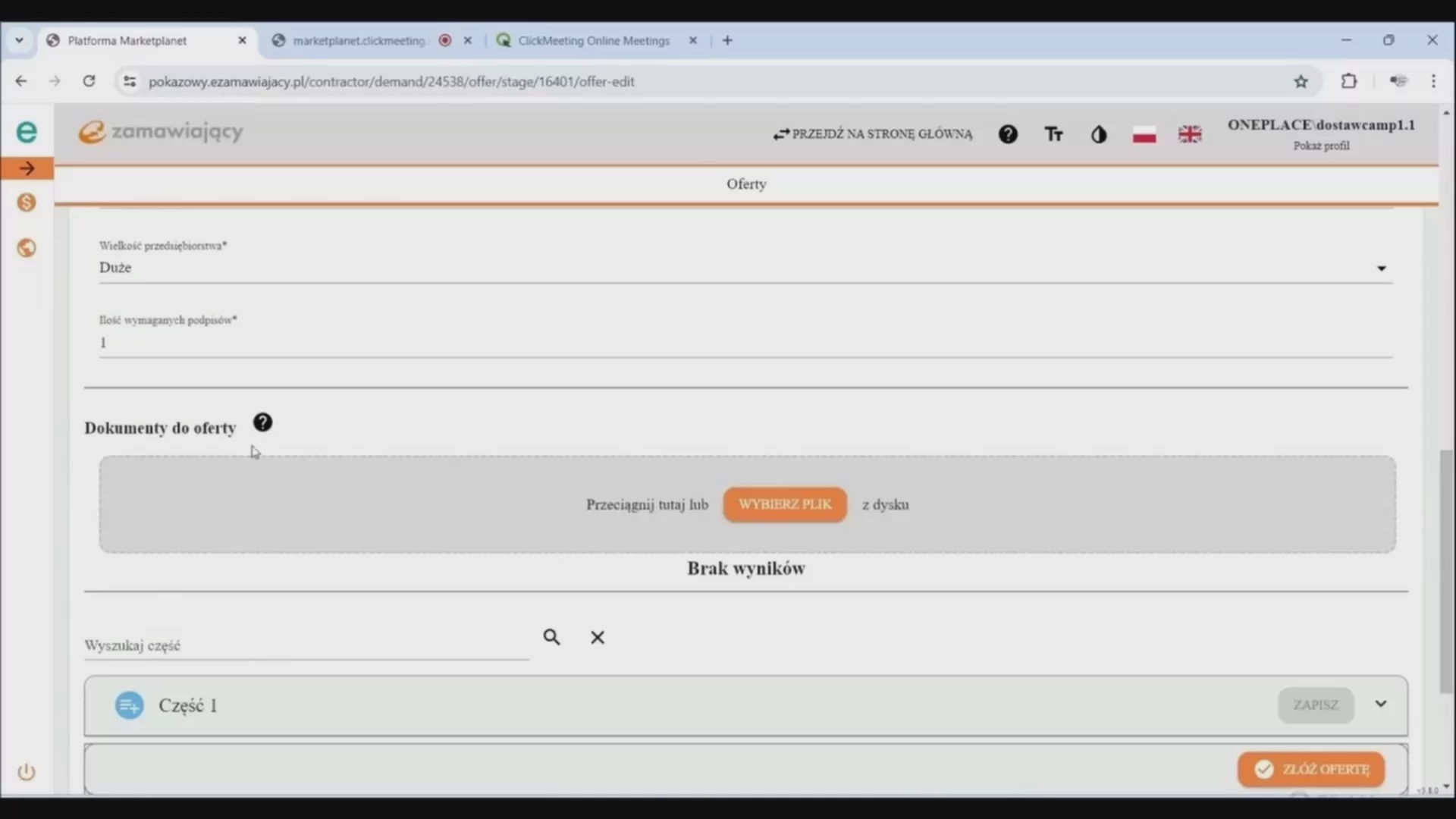Clear part search with the X icon
The height and width of the screenshot is (819, 1456).
(x=598, y=638)
